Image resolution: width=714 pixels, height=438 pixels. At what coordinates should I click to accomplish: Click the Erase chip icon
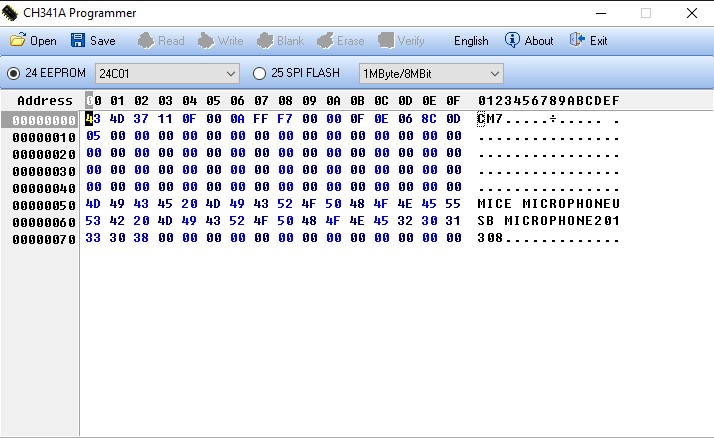tap(326, 41)
